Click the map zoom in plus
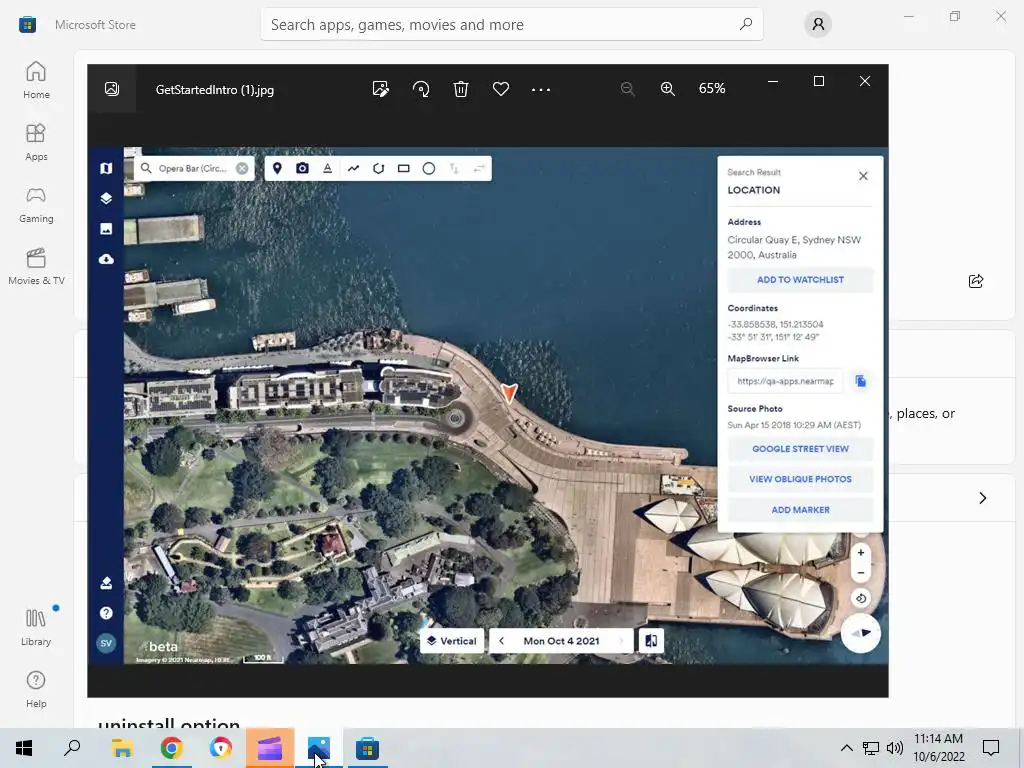 (861, 552)
